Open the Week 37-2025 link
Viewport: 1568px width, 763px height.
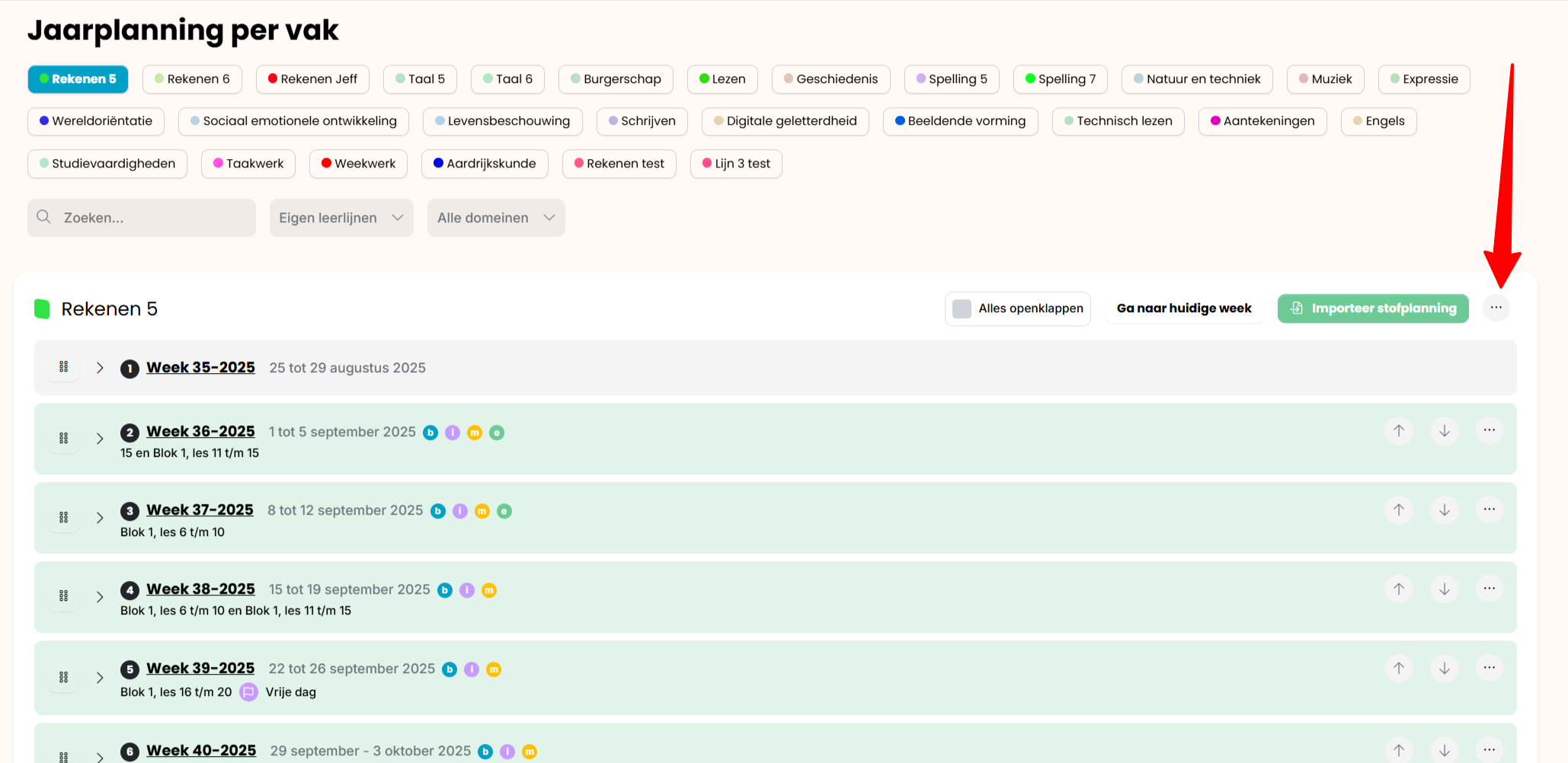(200, 509)
